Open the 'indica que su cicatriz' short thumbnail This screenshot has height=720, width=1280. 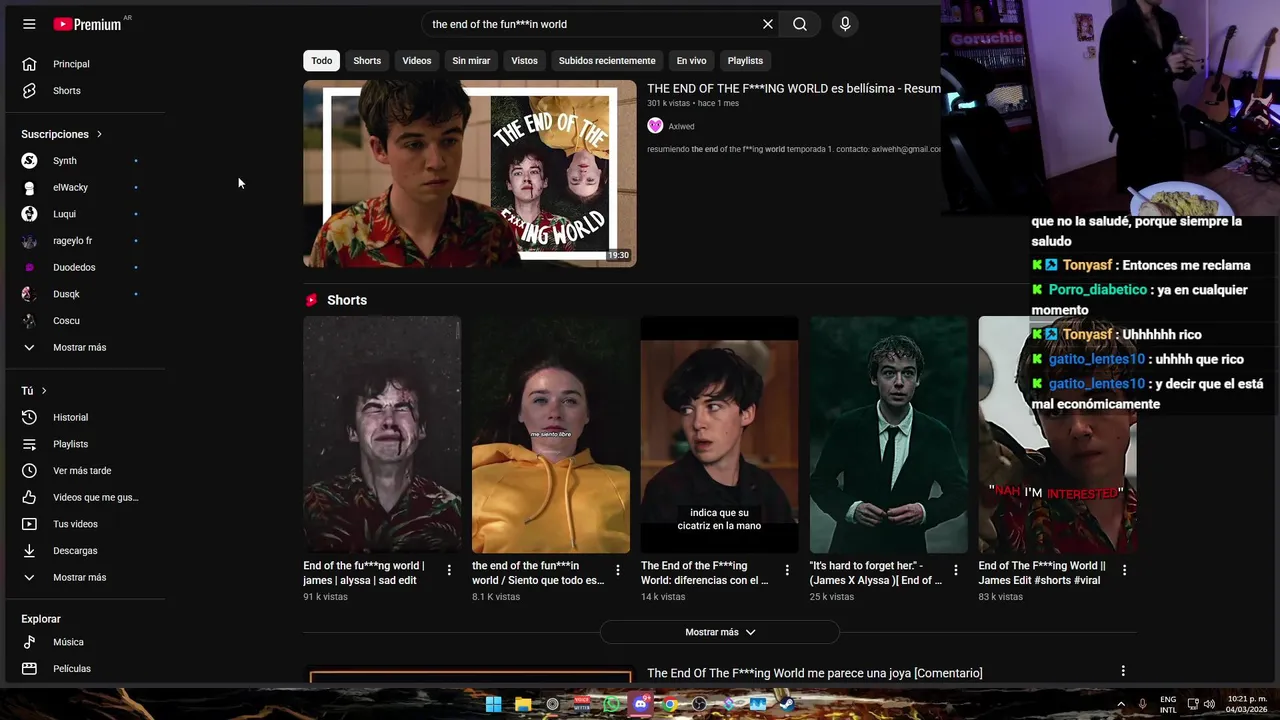(720, 434)
